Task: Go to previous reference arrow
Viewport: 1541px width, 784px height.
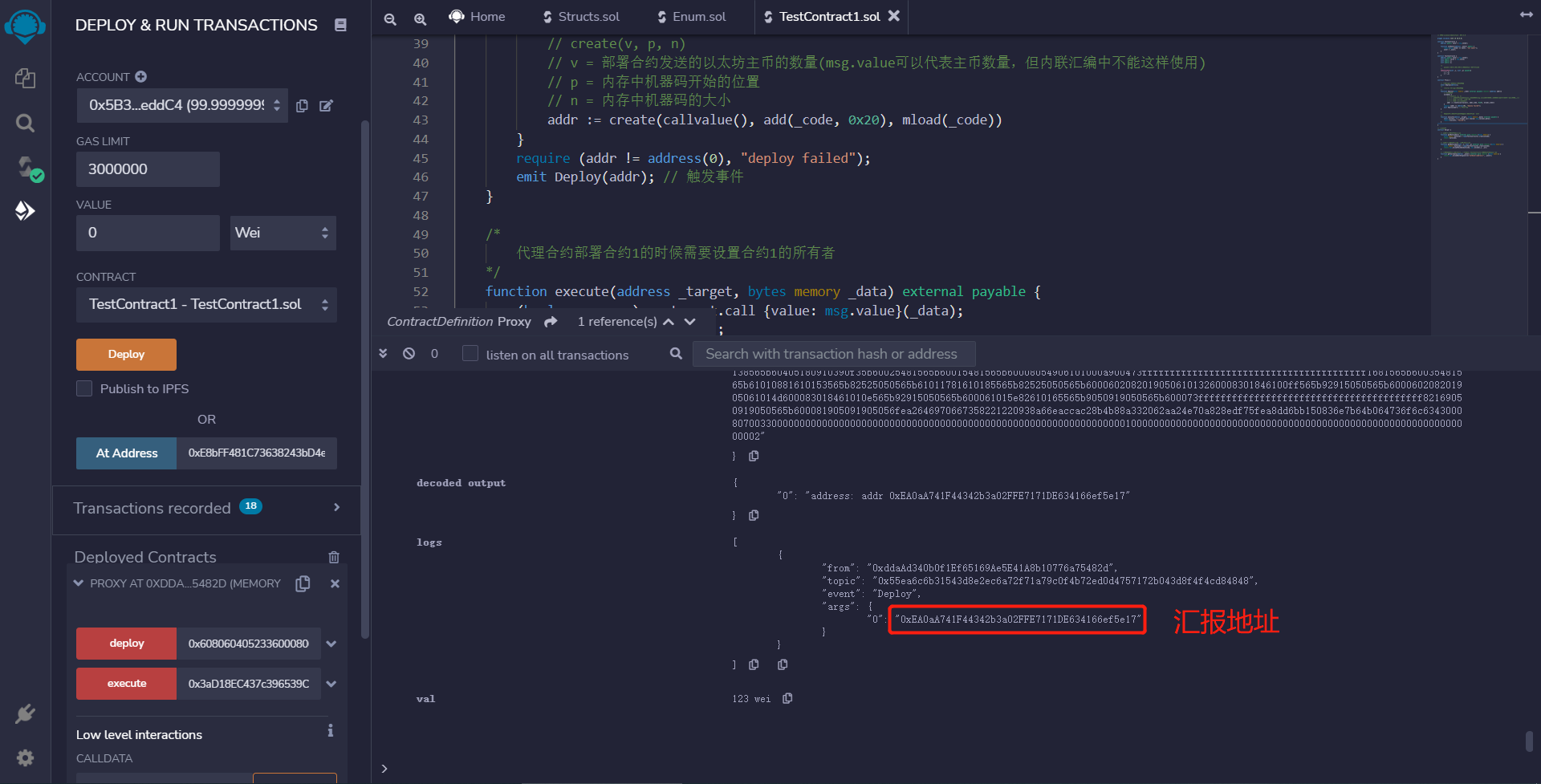Action: (669, 322)
